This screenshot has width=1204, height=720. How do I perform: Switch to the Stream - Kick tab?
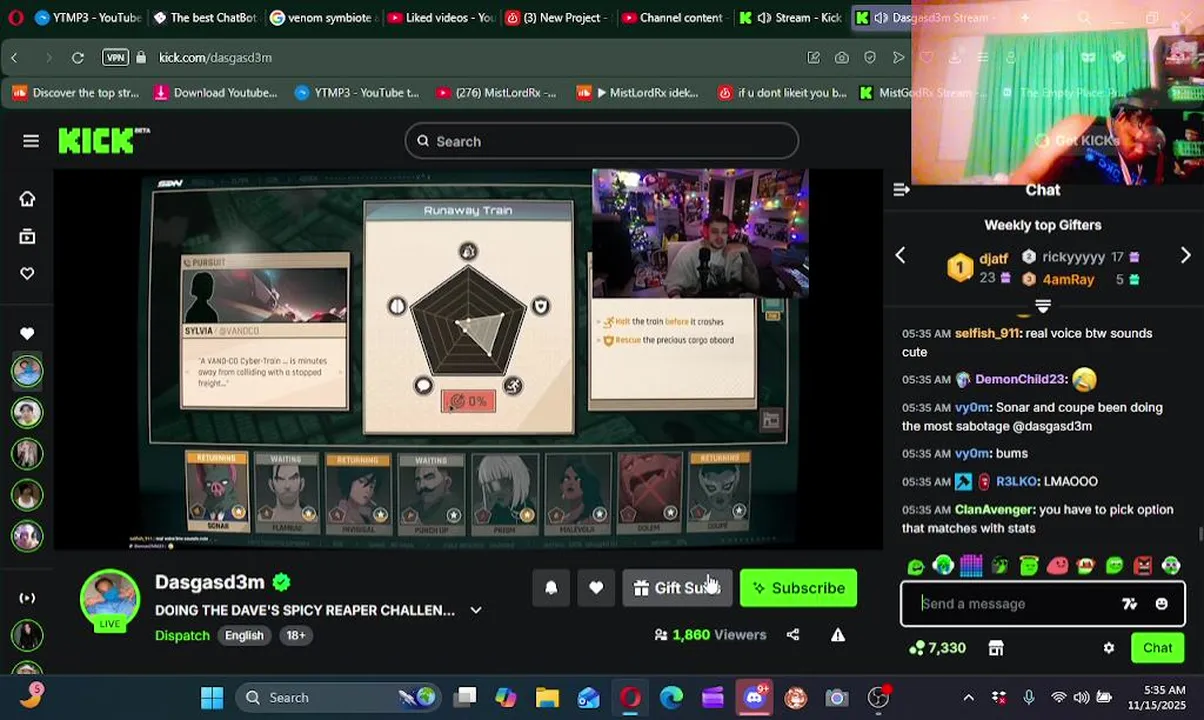point(790,17)
